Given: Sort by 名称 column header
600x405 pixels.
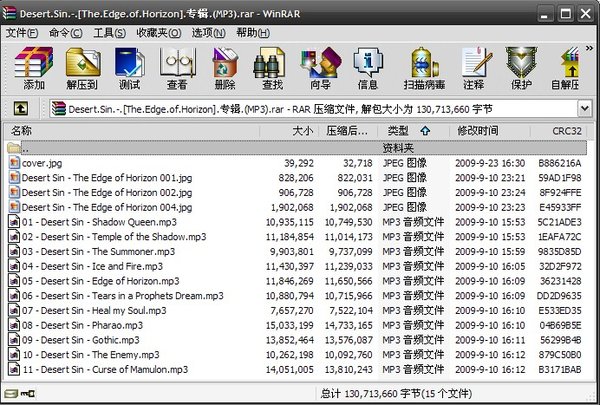Looking at the screenshot, I should 132,131.
